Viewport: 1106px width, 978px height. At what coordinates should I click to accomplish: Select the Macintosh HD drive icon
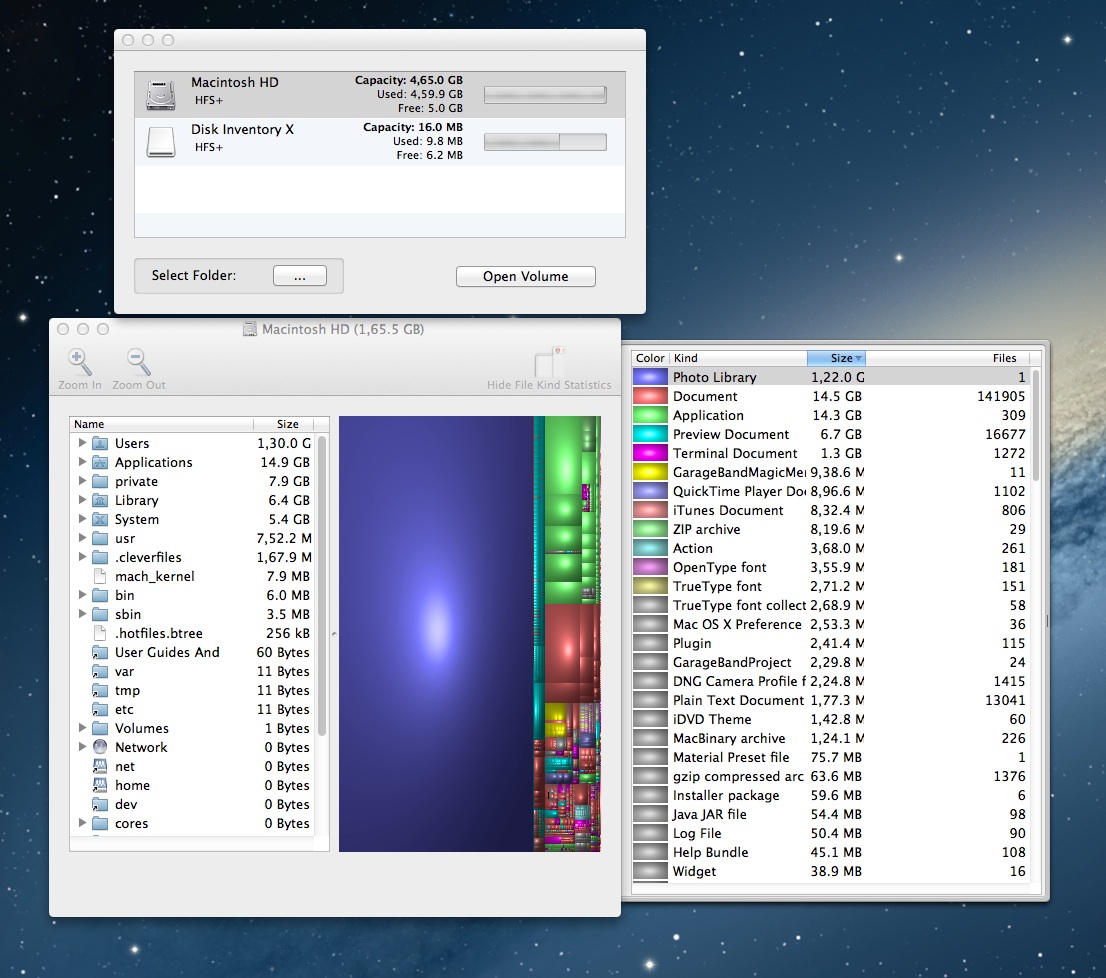point(161,94)
